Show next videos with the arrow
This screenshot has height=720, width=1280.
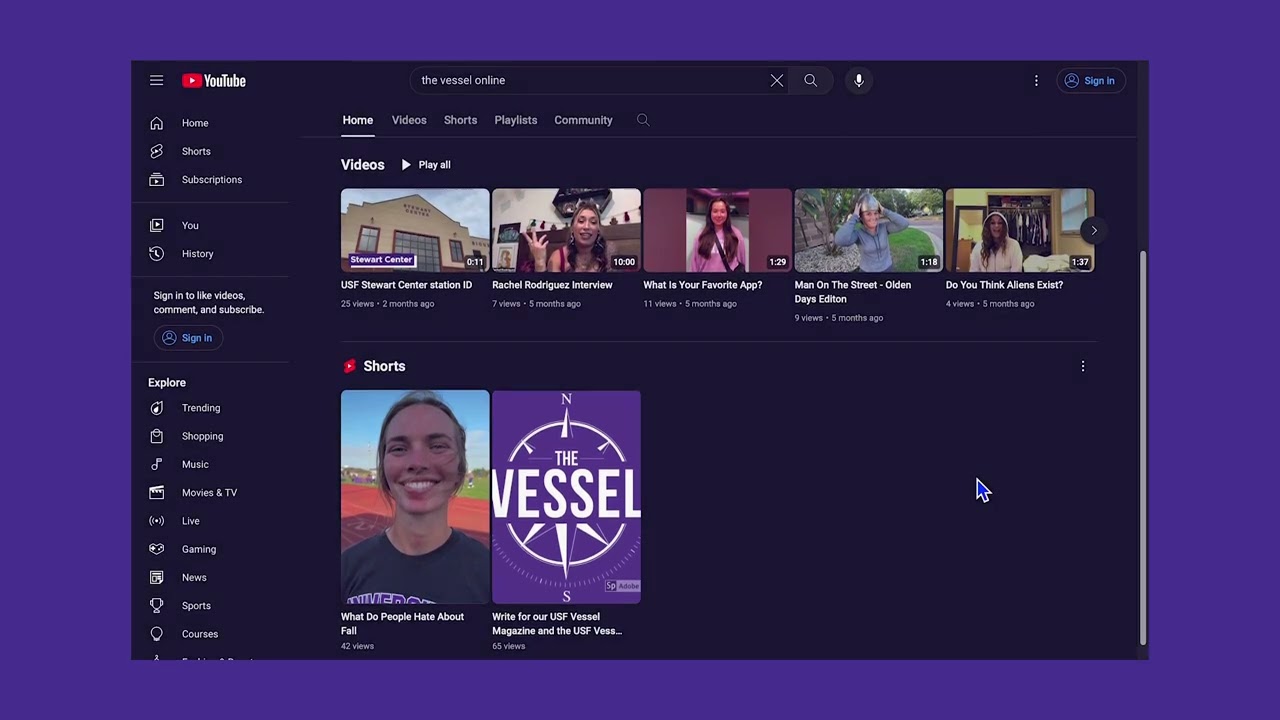(x=1094, y=230)
